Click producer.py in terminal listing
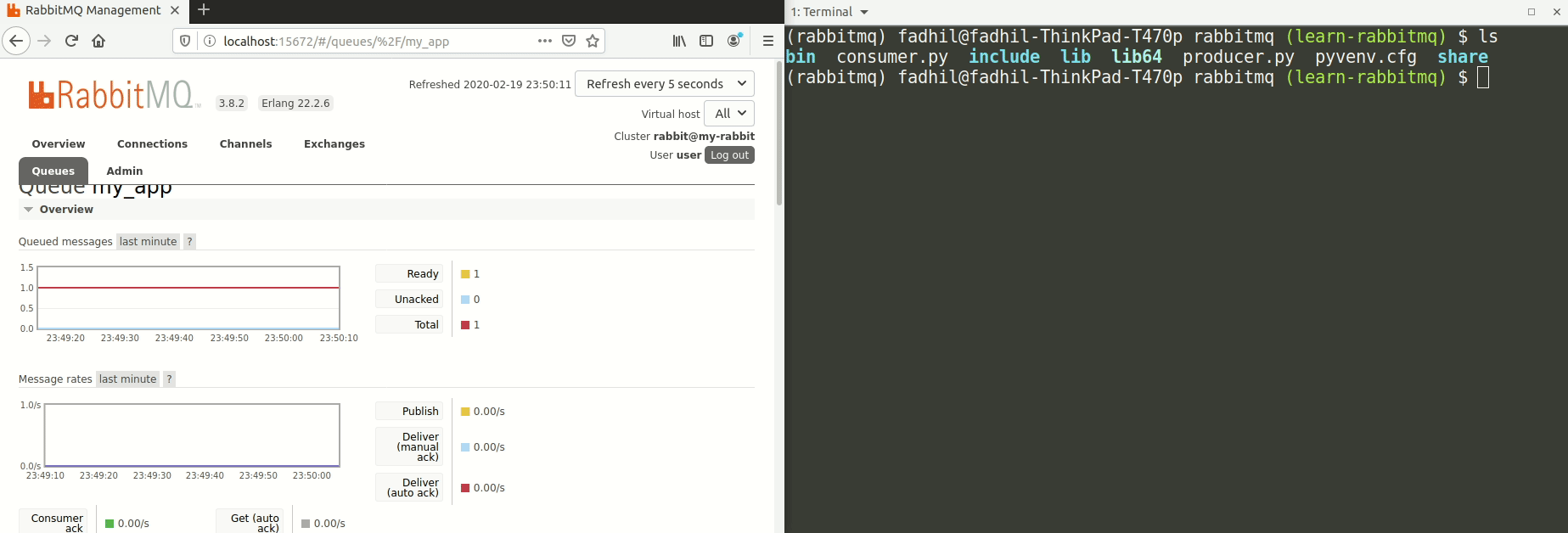Screen dimensions: 1568x533 pos(1239,57)
